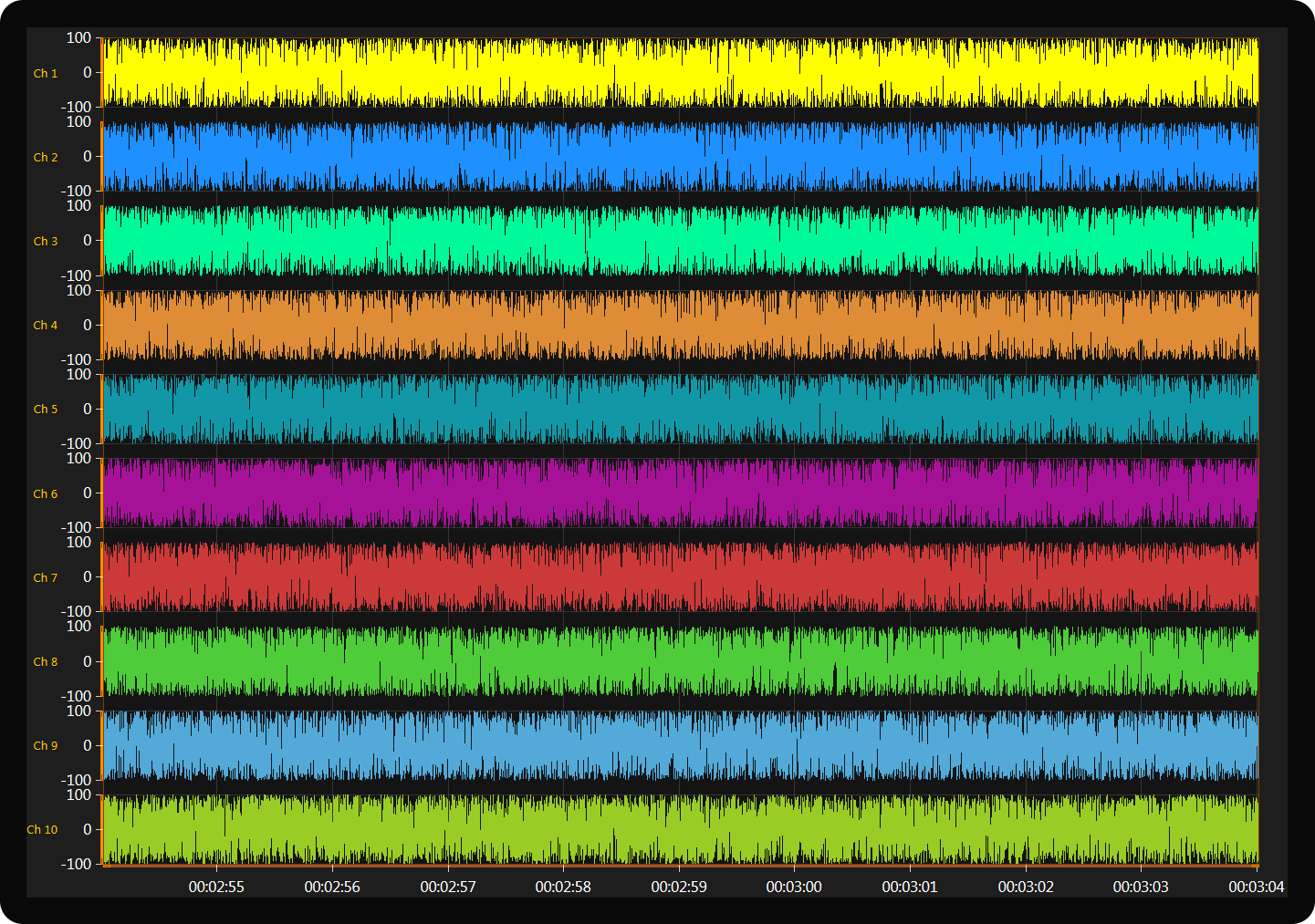Select the Ch 8 channel label
1315x924 pixels.
coord(46,661)
